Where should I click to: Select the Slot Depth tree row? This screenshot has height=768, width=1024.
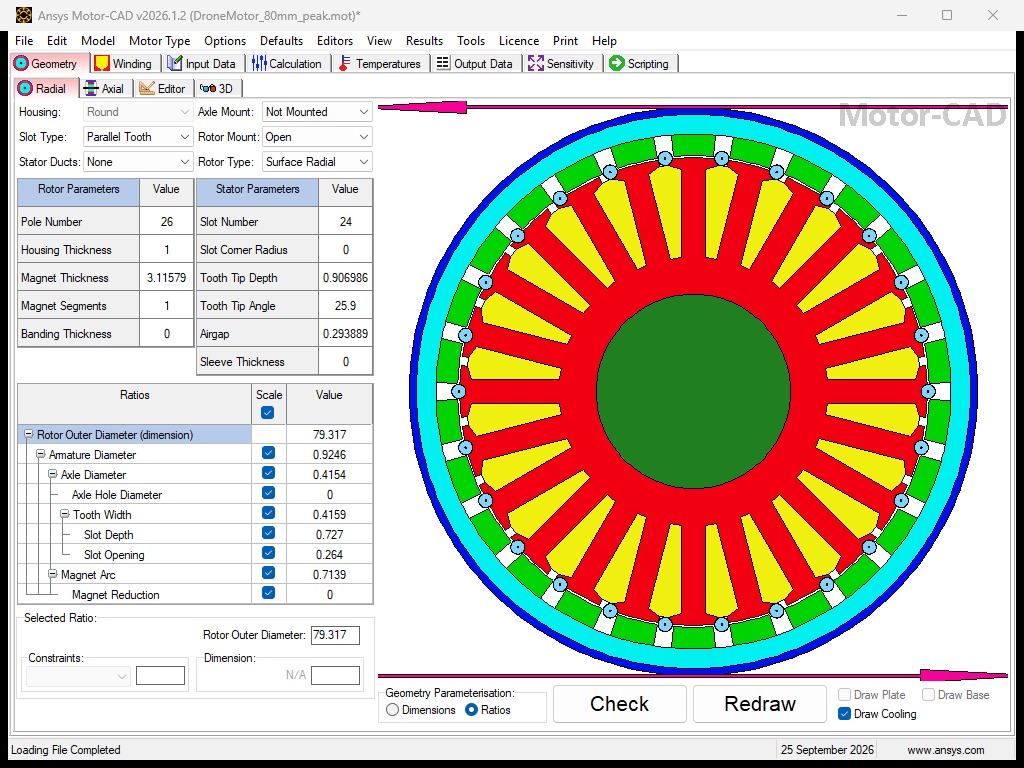[196, 534]
